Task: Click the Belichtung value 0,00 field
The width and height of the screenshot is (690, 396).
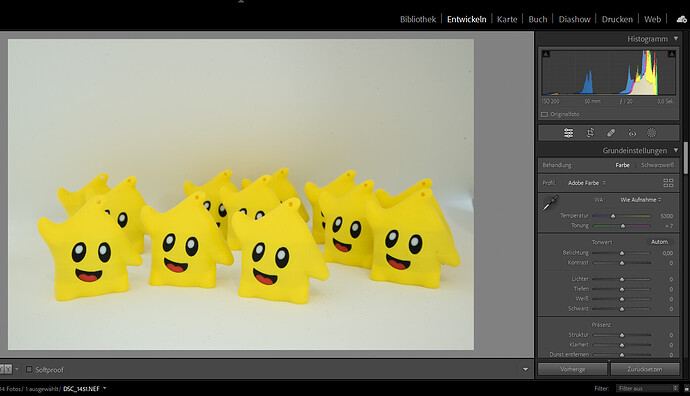Action: tap(668, 253)
